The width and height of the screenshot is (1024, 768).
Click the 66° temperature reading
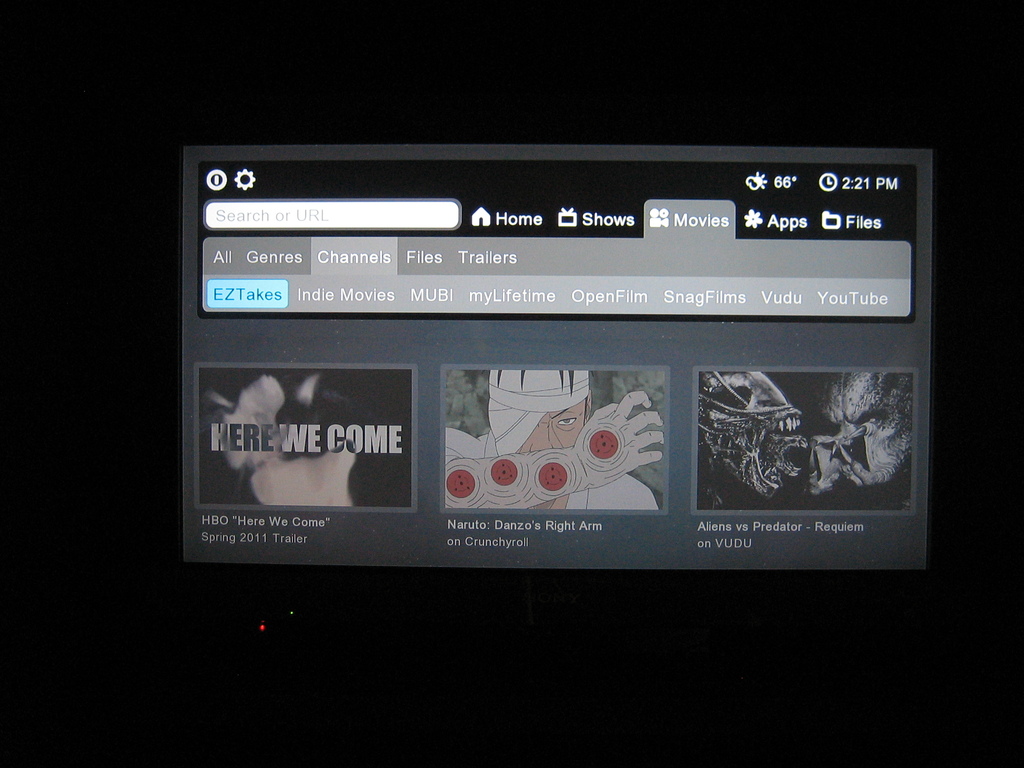(785, 182)
